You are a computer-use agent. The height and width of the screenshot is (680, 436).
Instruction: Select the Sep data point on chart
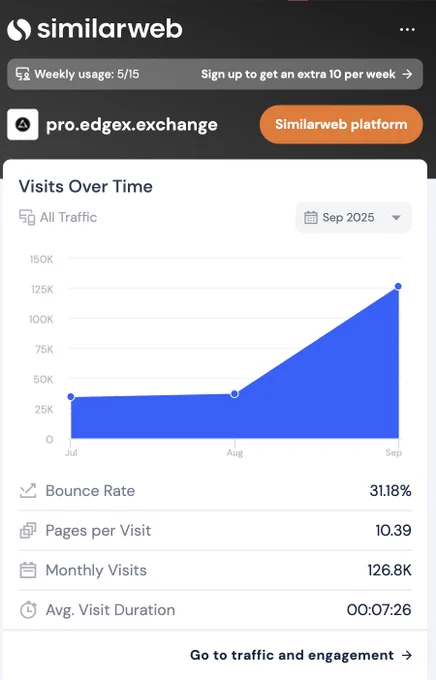tap(398, 286)
